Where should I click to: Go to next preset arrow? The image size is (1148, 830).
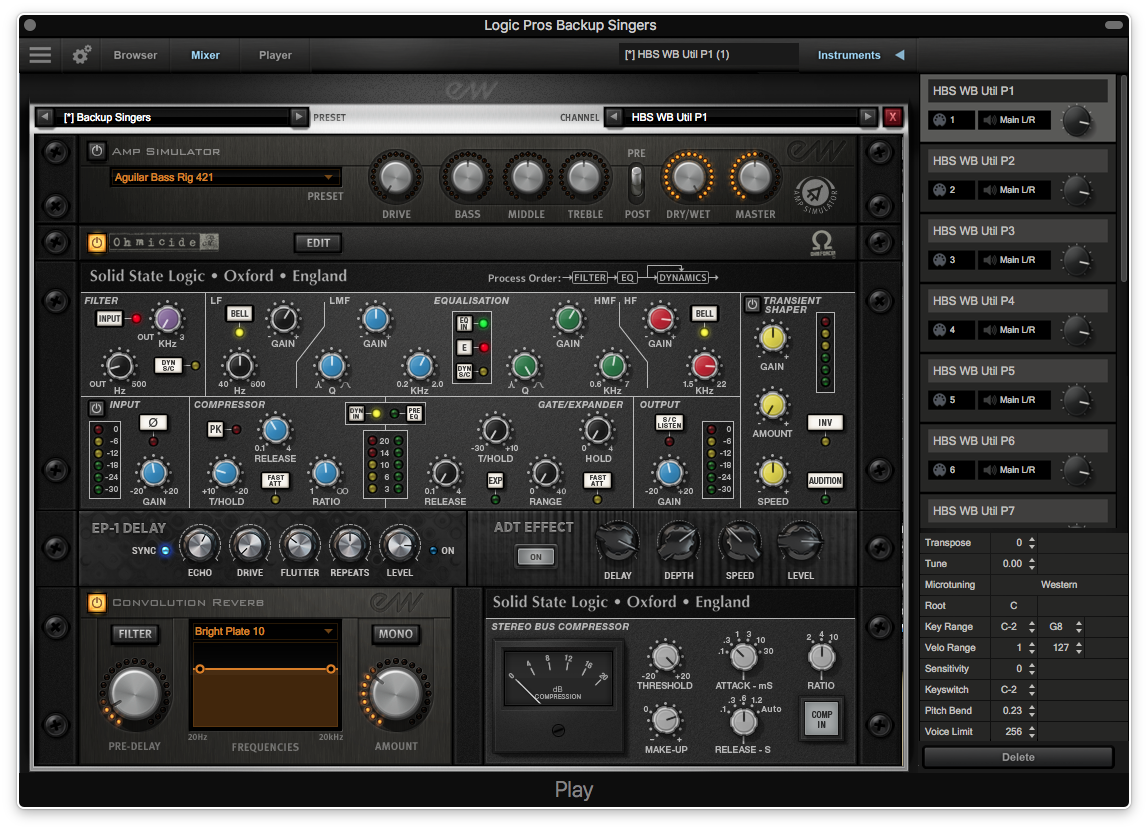click(298, 116)
